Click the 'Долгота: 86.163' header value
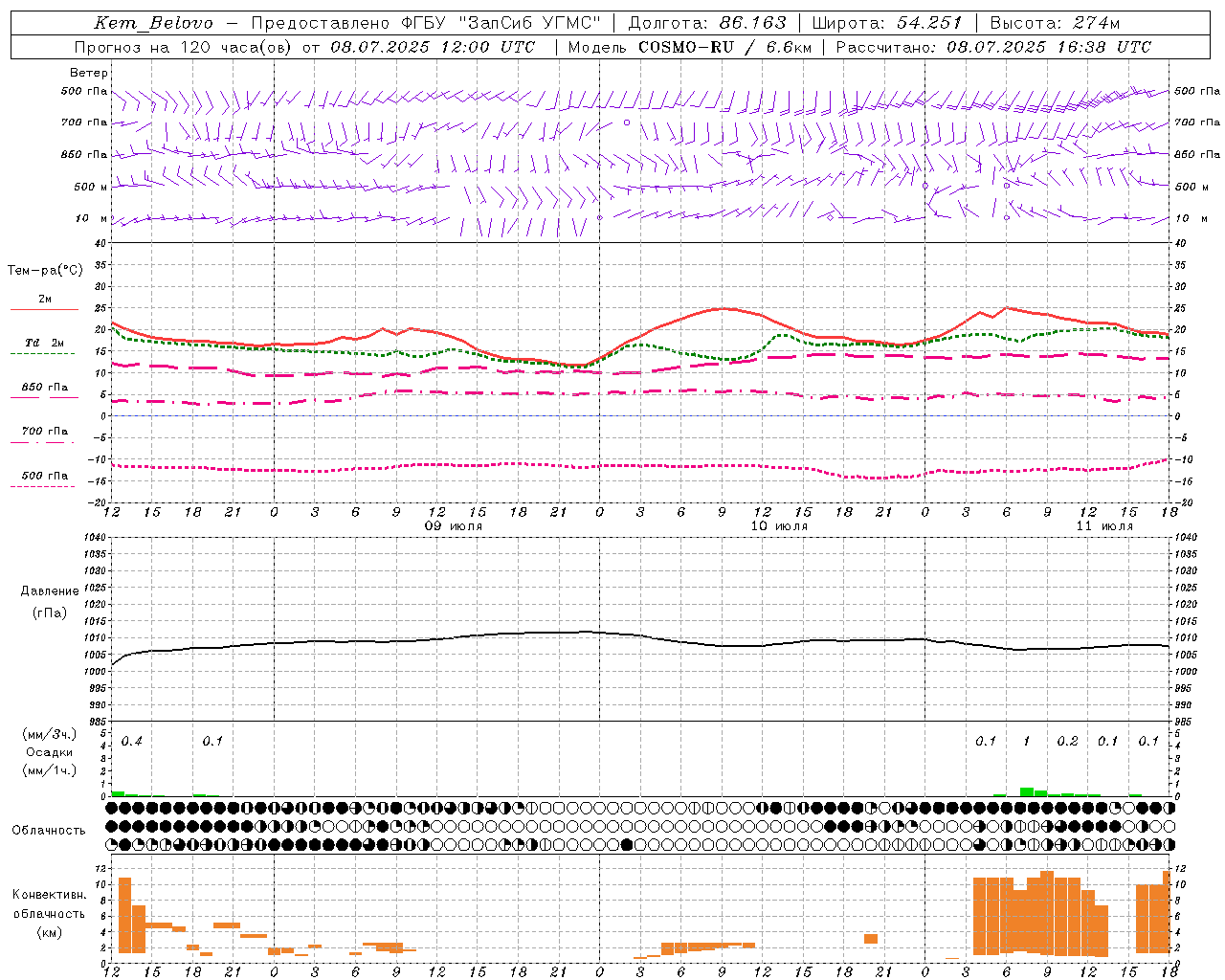Screen dimensions: 1225x980 tap(707, 23)
